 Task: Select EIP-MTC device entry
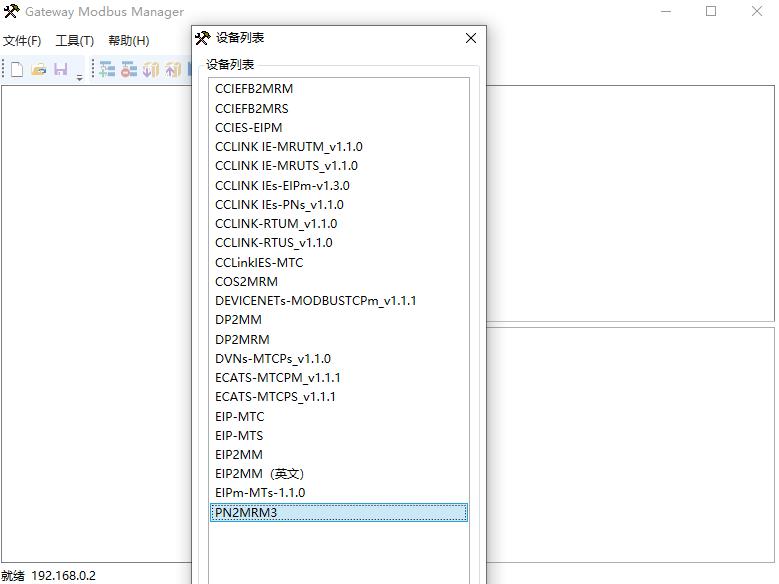pyautogui.click(x=339, y=417)
